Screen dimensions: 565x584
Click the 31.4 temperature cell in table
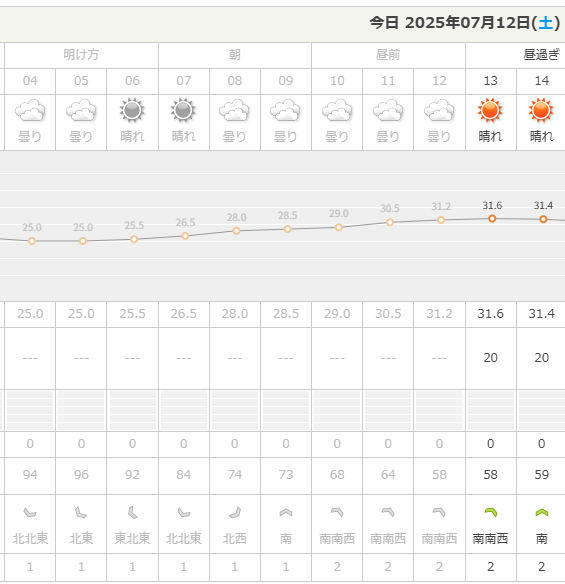[x=542, y=314]
